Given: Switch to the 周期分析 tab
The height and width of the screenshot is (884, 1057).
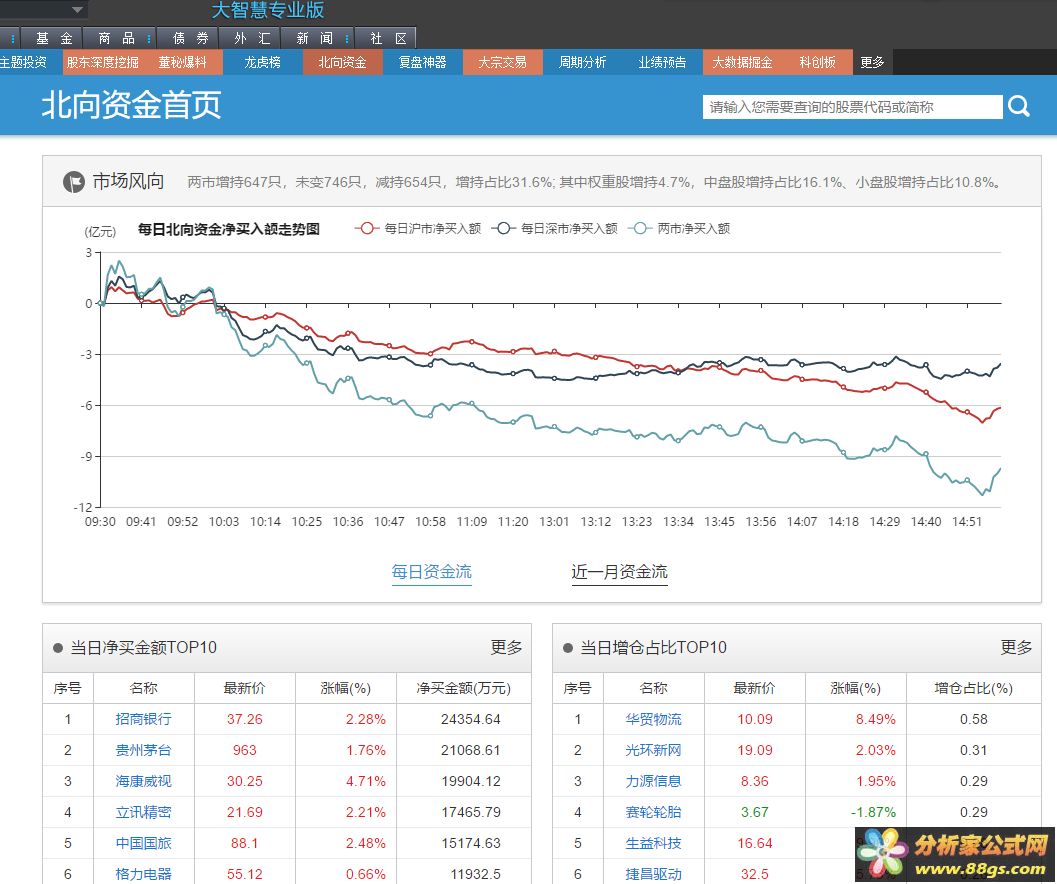Looking at the screenshot, I should coord(582,62).
